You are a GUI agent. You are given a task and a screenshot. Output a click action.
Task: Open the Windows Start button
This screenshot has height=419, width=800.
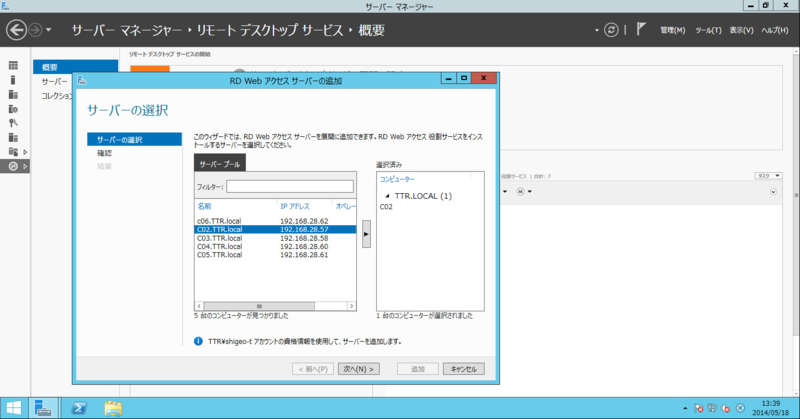tap(14, 408)
